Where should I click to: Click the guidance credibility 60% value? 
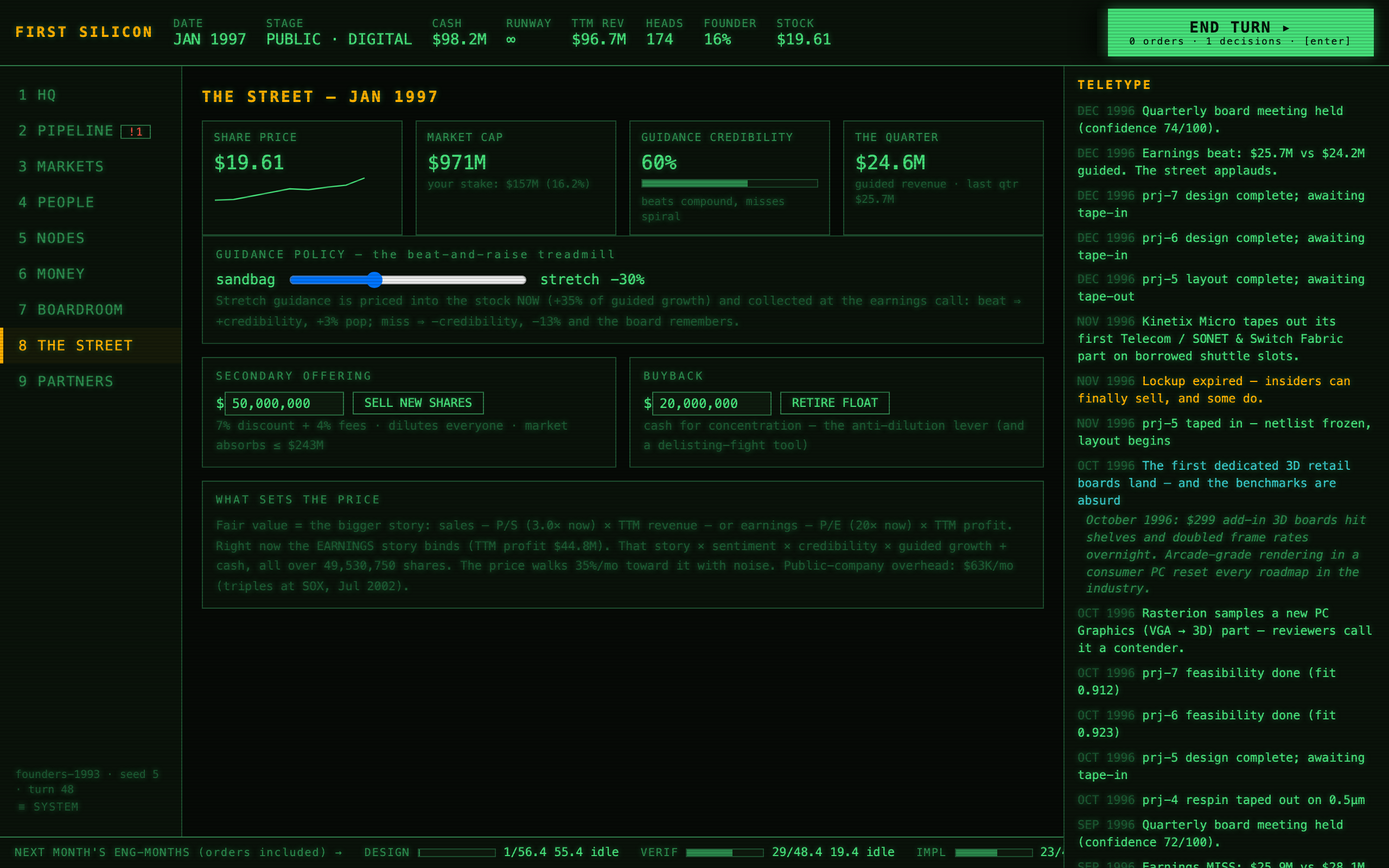pos(659,162)
